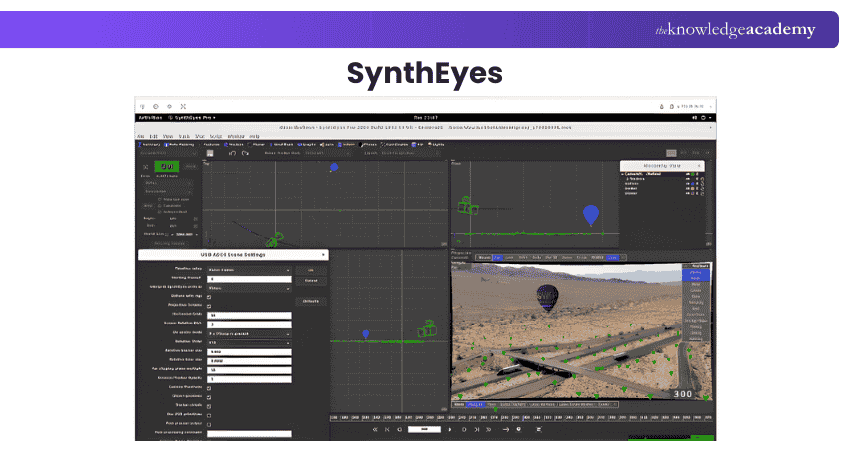Screen dimensions: 850x450
Task: Click the blue color swatch in Hierarchy View
Action: (x=692, y=184)
